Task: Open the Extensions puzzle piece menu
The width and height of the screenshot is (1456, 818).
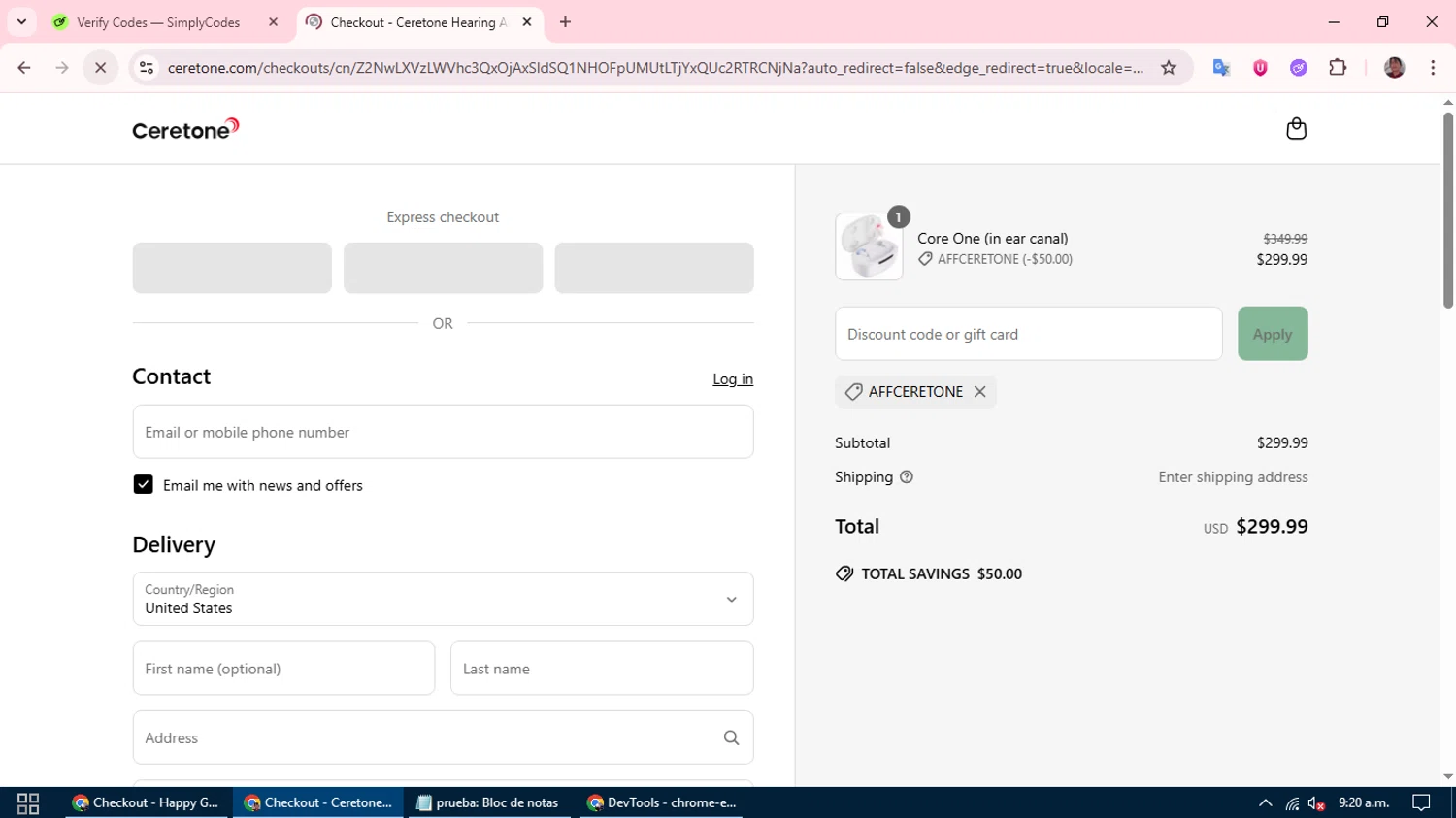Action: pos(1338,68)
